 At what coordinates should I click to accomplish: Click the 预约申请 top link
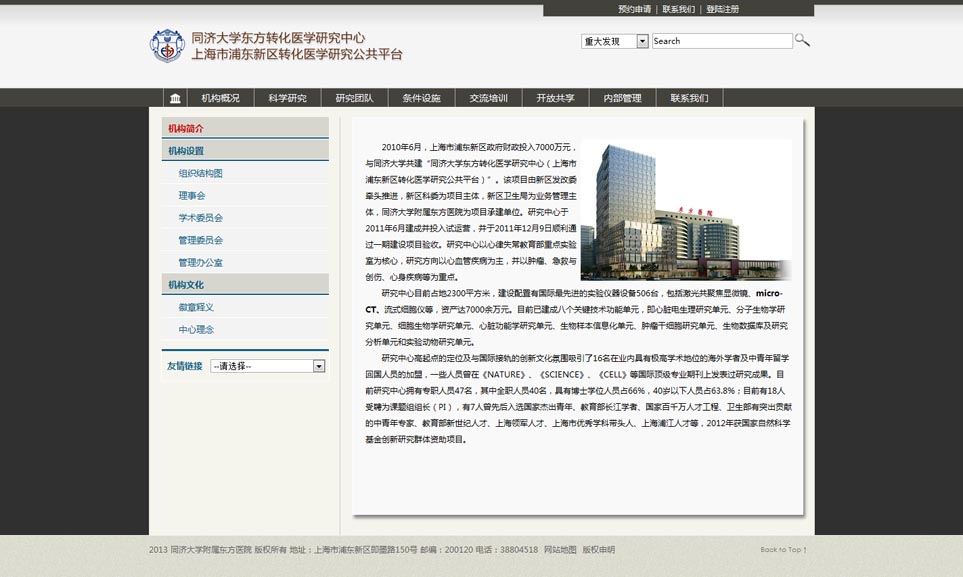click(634, 9)
